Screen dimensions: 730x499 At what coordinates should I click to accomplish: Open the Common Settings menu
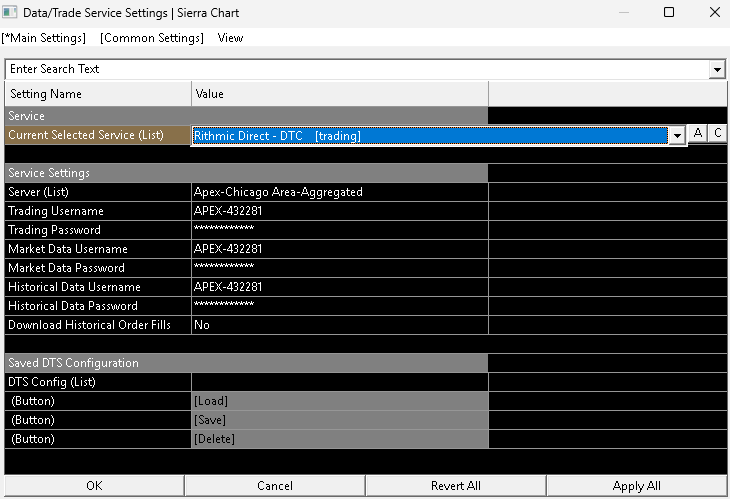(151, 38)
